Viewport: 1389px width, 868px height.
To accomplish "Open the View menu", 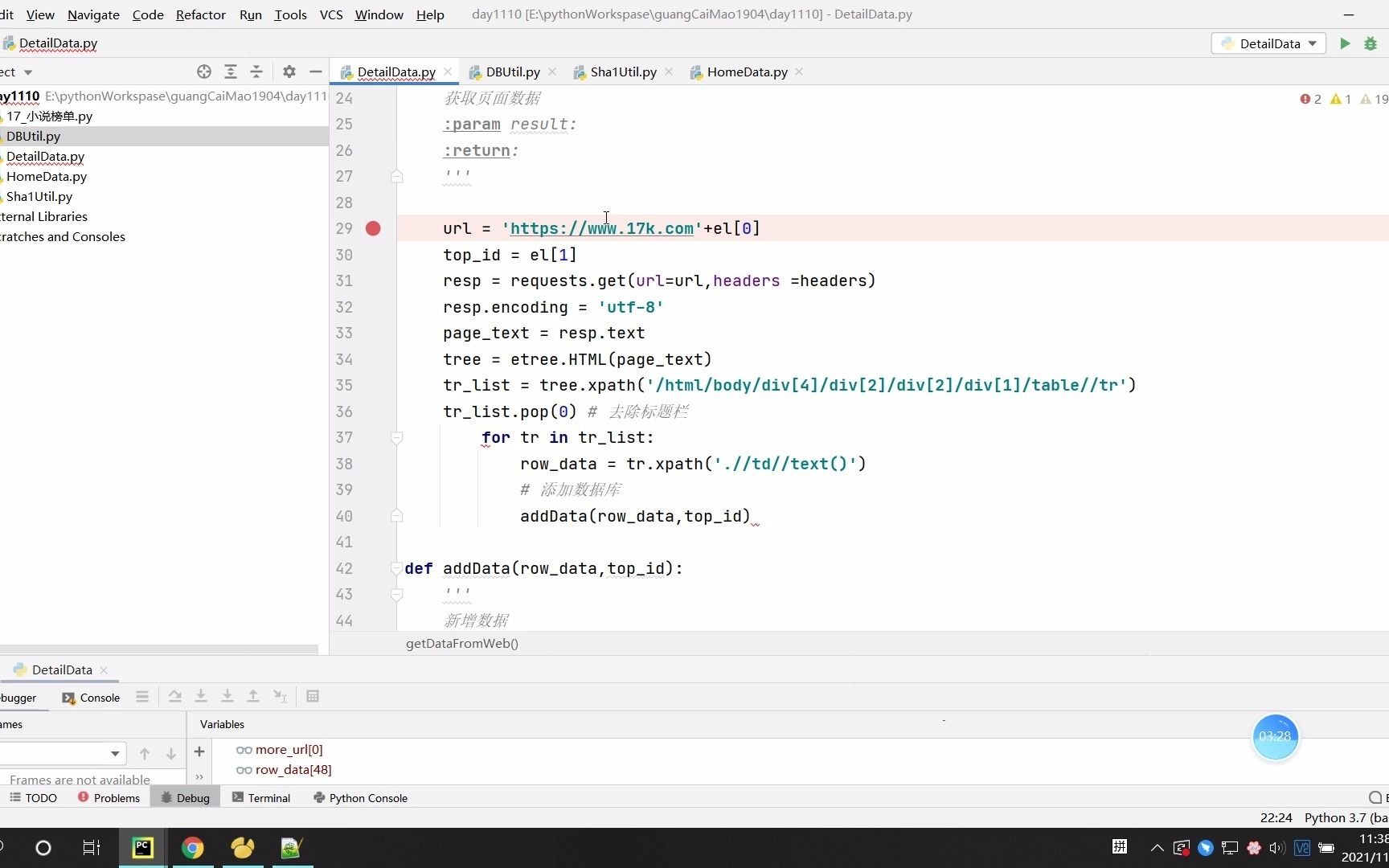I will (x=40, y=14).
